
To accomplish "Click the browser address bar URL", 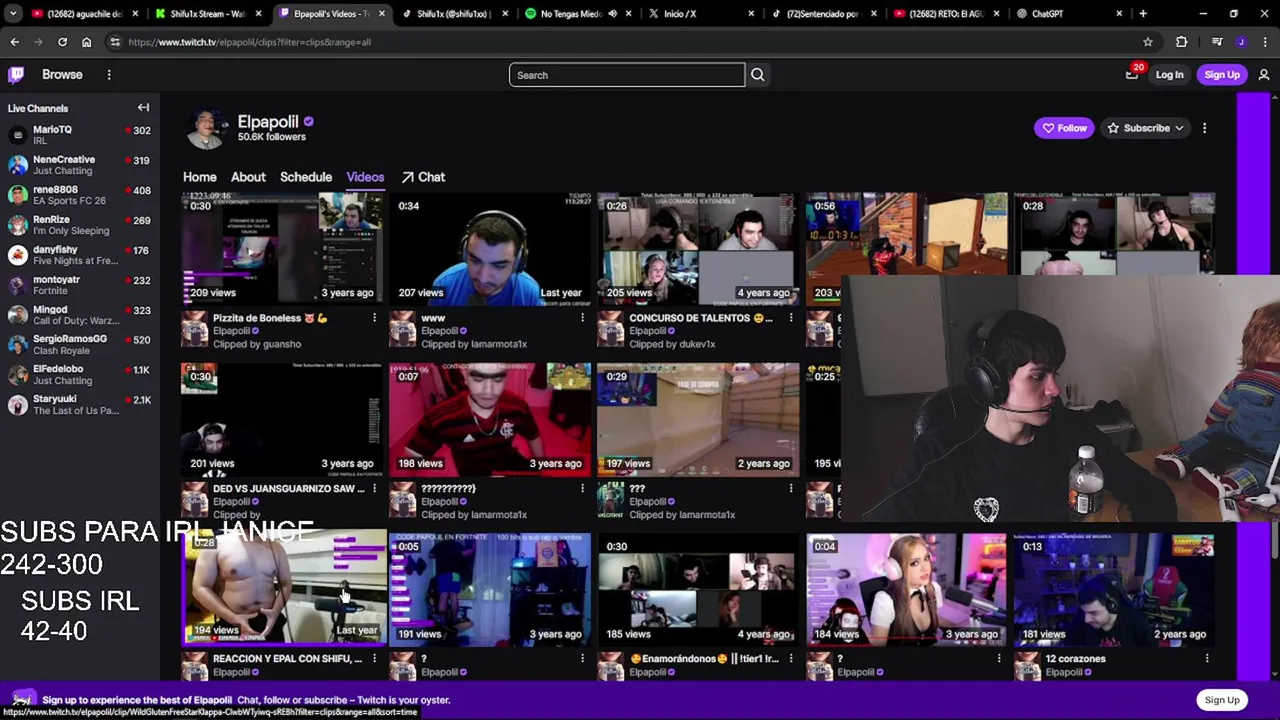I will [x=249, y=42].
